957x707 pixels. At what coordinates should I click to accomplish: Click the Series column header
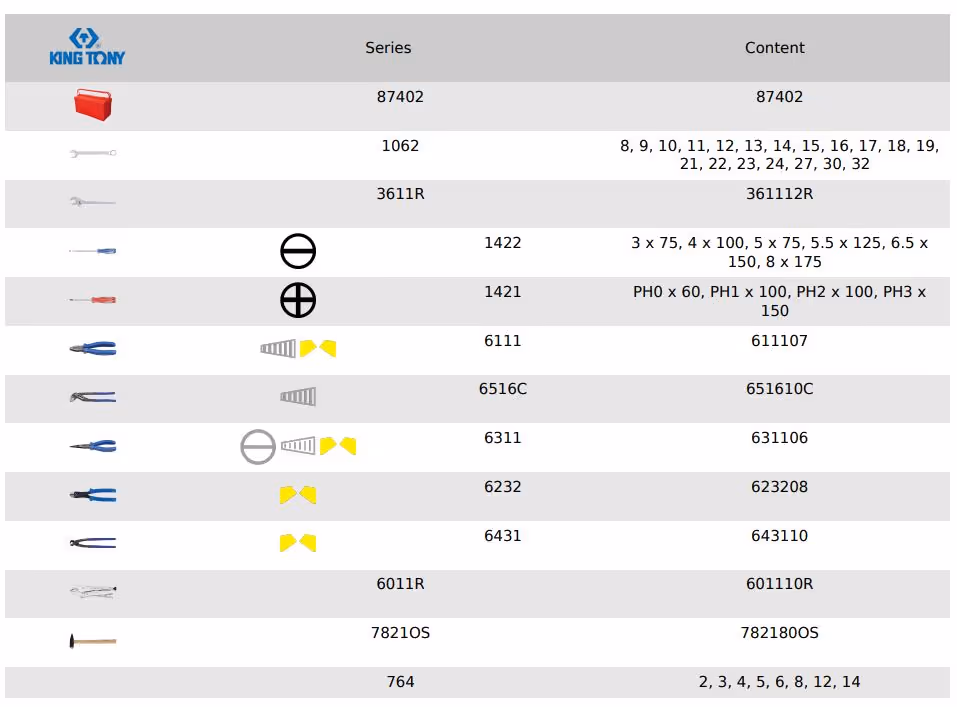(x=388, y=48)
